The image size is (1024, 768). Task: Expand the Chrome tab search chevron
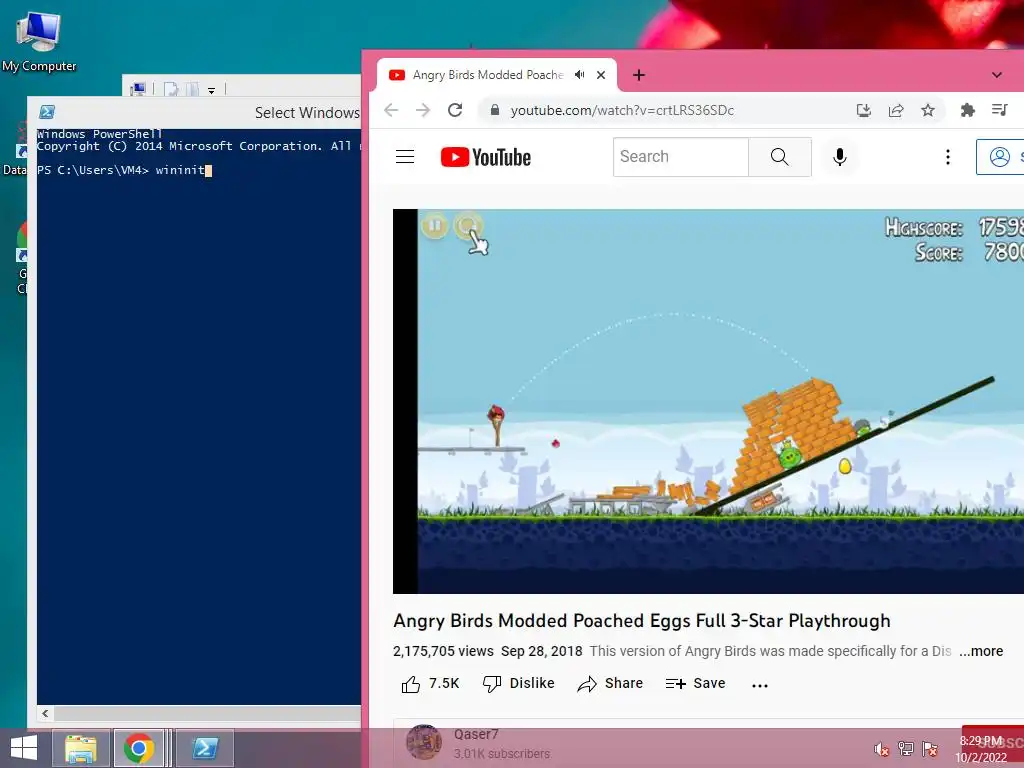[997, 75]
